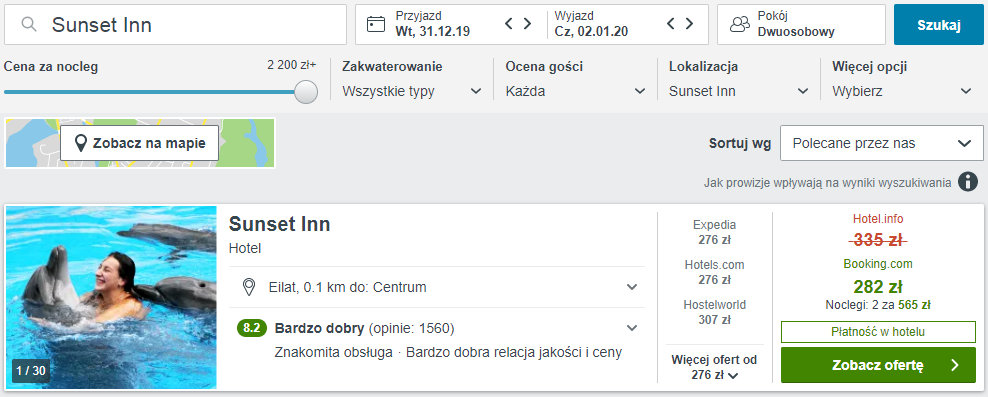Screen dimensions: 988x397
Task: Open the Sunset Inn hotel title
Action: 279,224
